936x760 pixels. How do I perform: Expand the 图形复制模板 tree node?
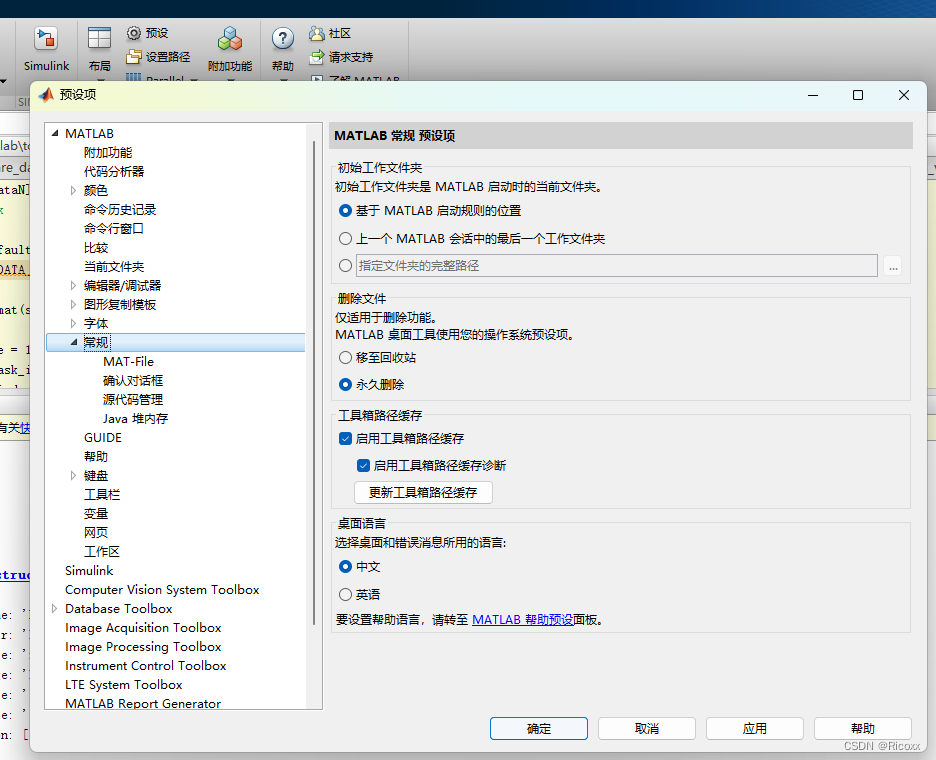point(73,304)
